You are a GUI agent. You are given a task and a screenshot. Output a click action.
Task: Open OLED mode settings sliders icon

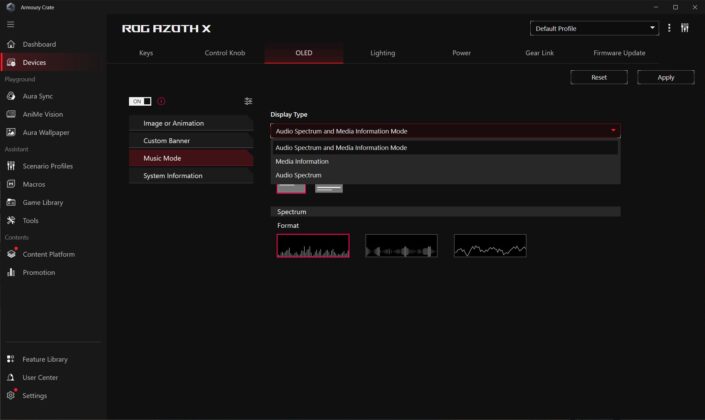[x=248, y=101]
